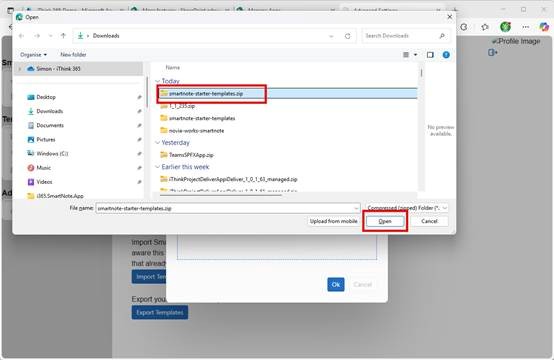Open the Compressed (zipped) Folder filter
Image resolution: width=554 pixels, height=360 pixels.
(x=407, y=208)
